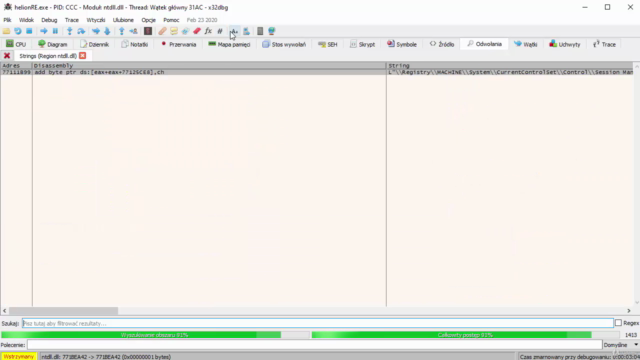
Task: Open the Widok menu
Action: tap(26, 20)
